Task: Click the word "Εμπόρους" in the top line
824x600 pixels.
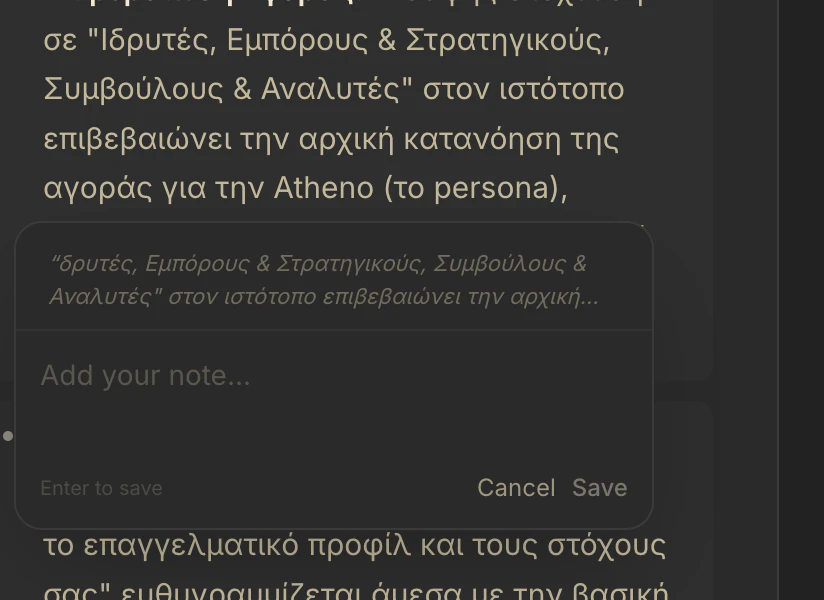Action: click(297, 40)
